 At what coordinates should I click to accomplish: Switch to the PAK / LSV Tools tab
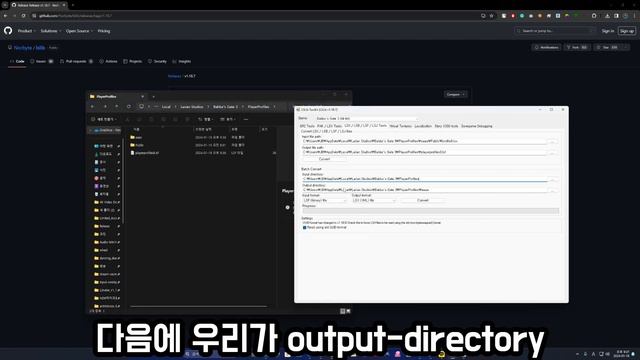point(329,126)
